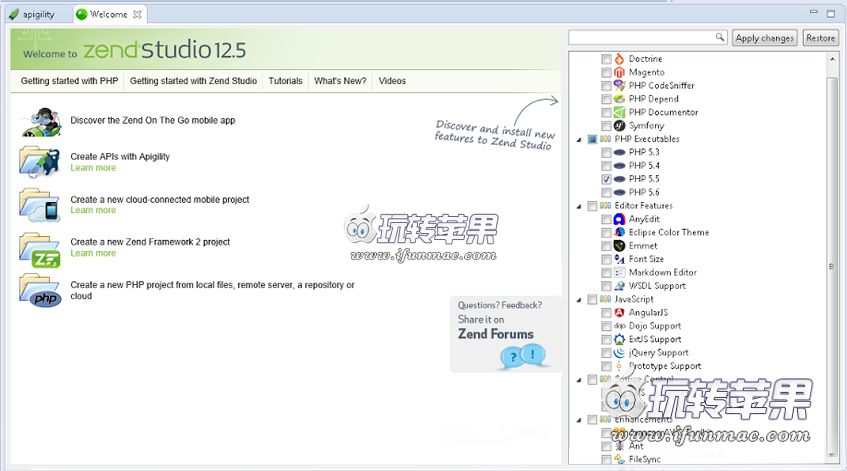847x471 pixels.
Task: Click the jQuery Support icon
Action: (x=619, y=353)
